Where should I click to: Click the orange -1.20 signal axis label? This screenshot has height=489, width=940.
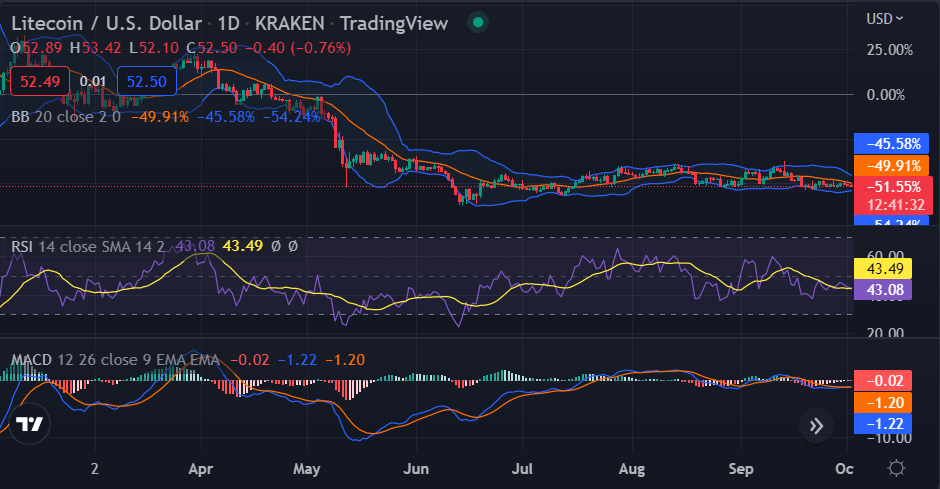882,403
